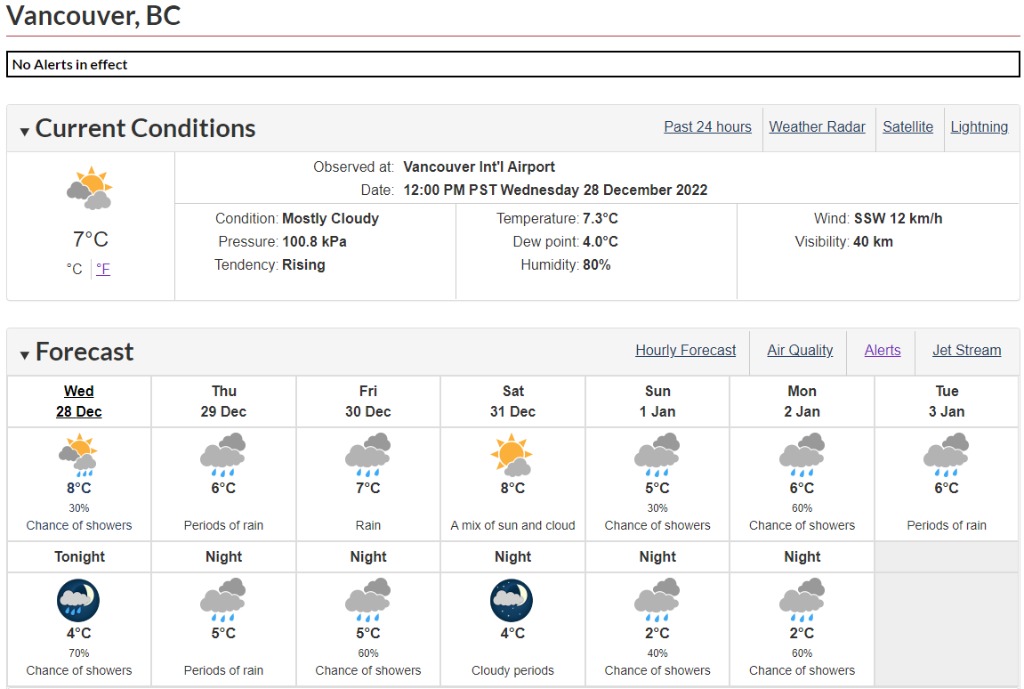
Task: Click Saturday's sun and cloud icon
Action: 512,455
